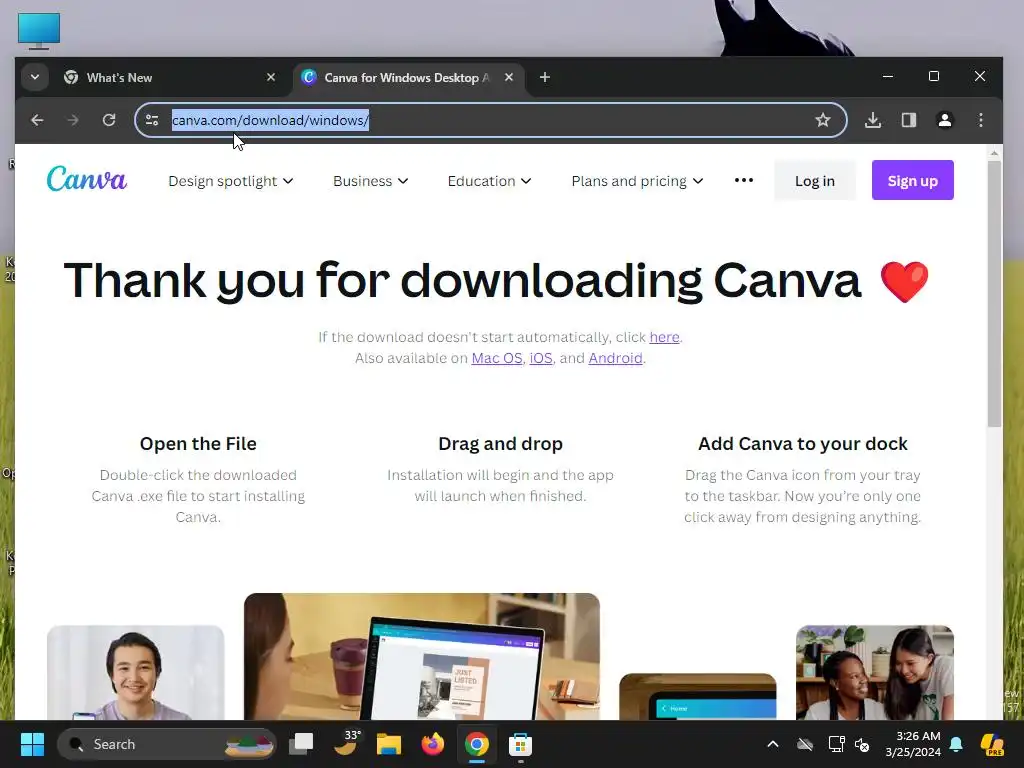Open Task View from the taskbar
Viewport: 1024px width, 768px height.
tap(301, 744)
